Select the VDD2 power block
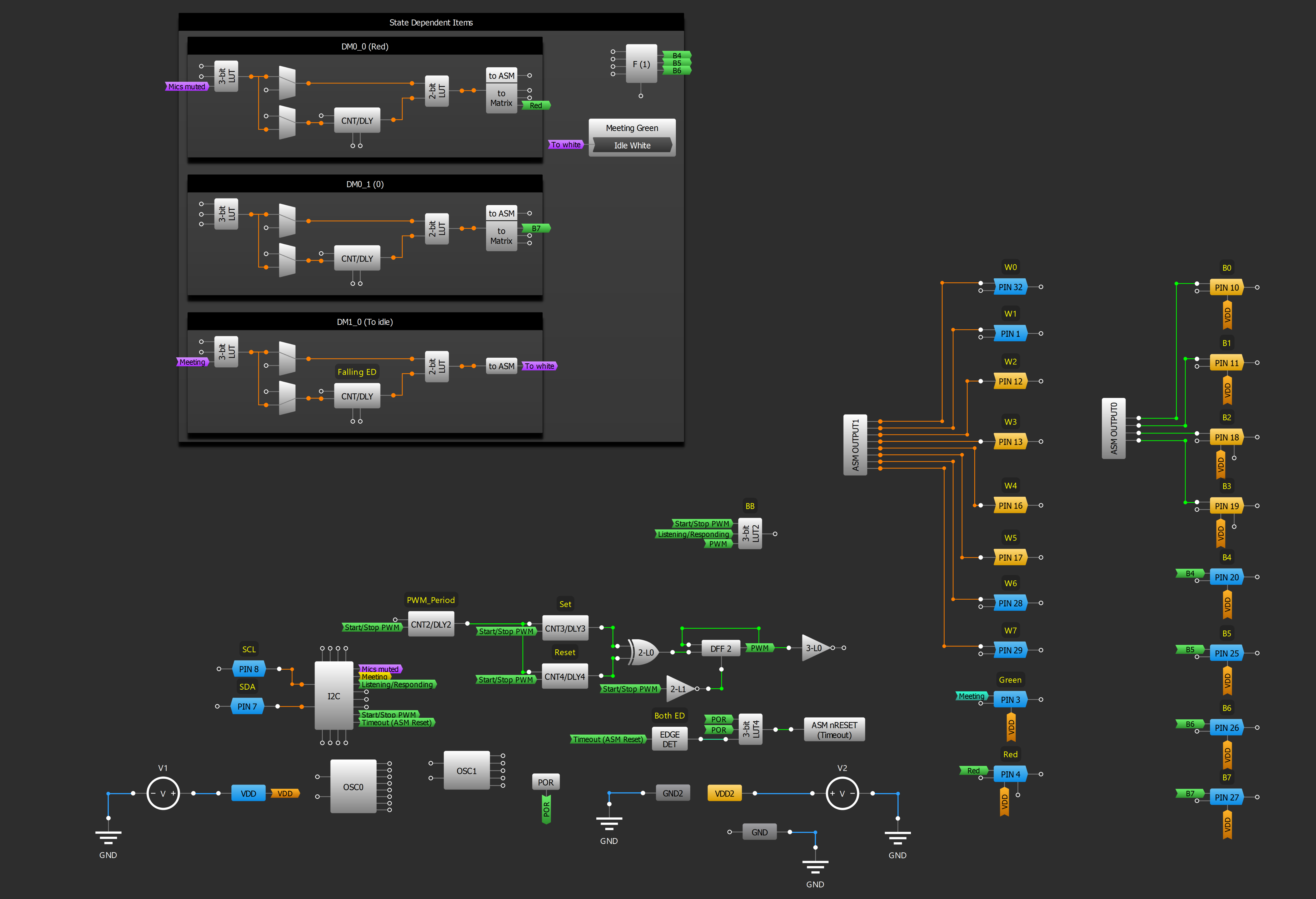This screenshot has width=1316, height=899. pyautogui.click(x=725, y=793)
